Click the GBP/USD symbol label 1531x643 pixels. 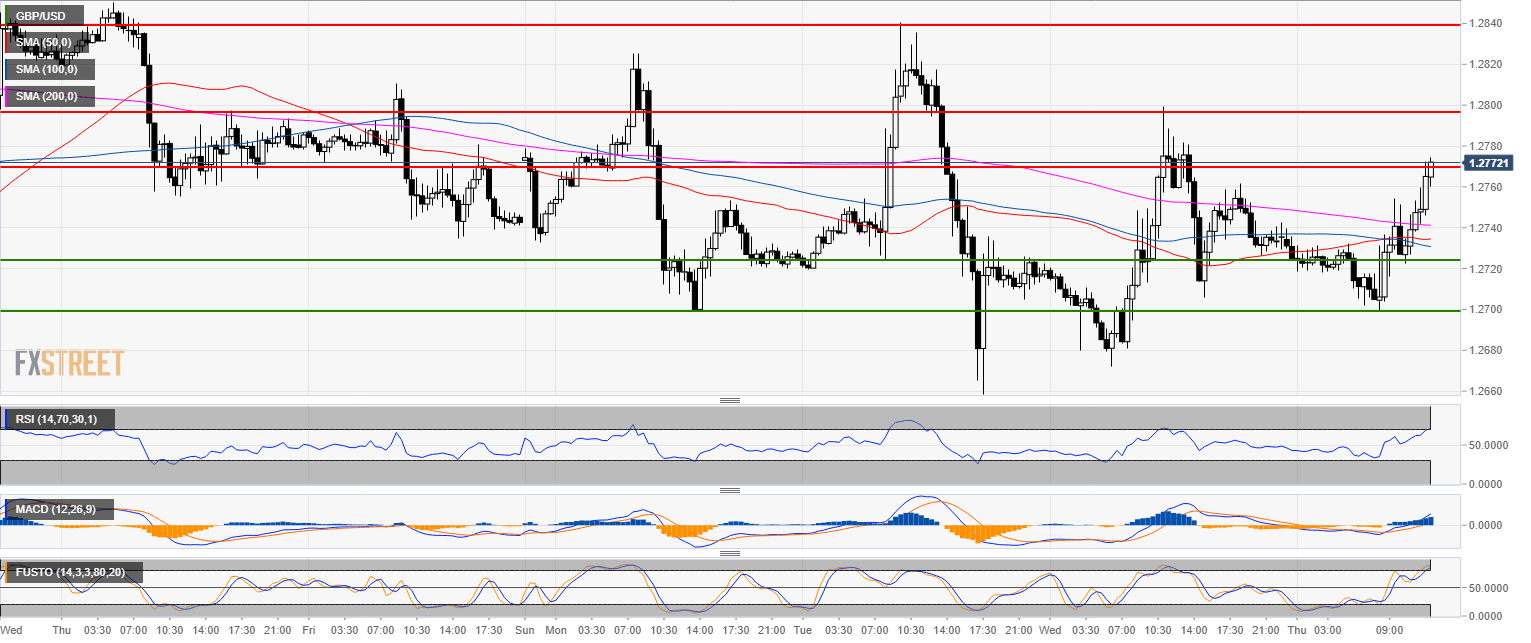click(42, 17)
